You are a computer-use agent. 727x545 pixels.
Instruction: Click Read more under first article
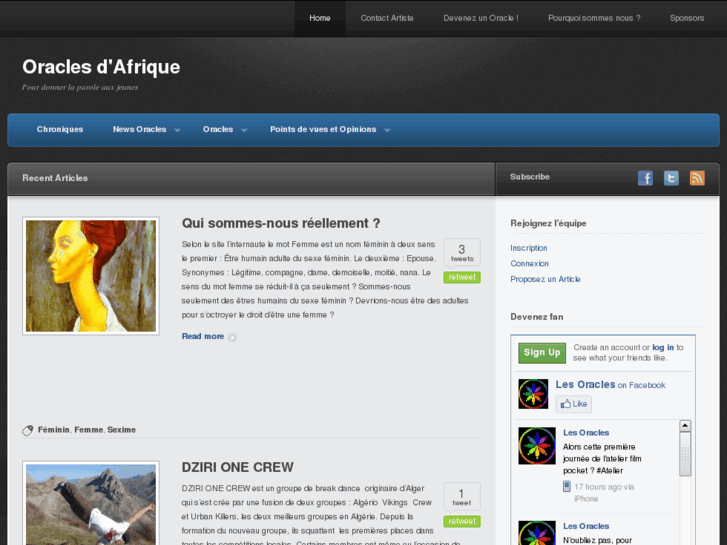point(203,336)
